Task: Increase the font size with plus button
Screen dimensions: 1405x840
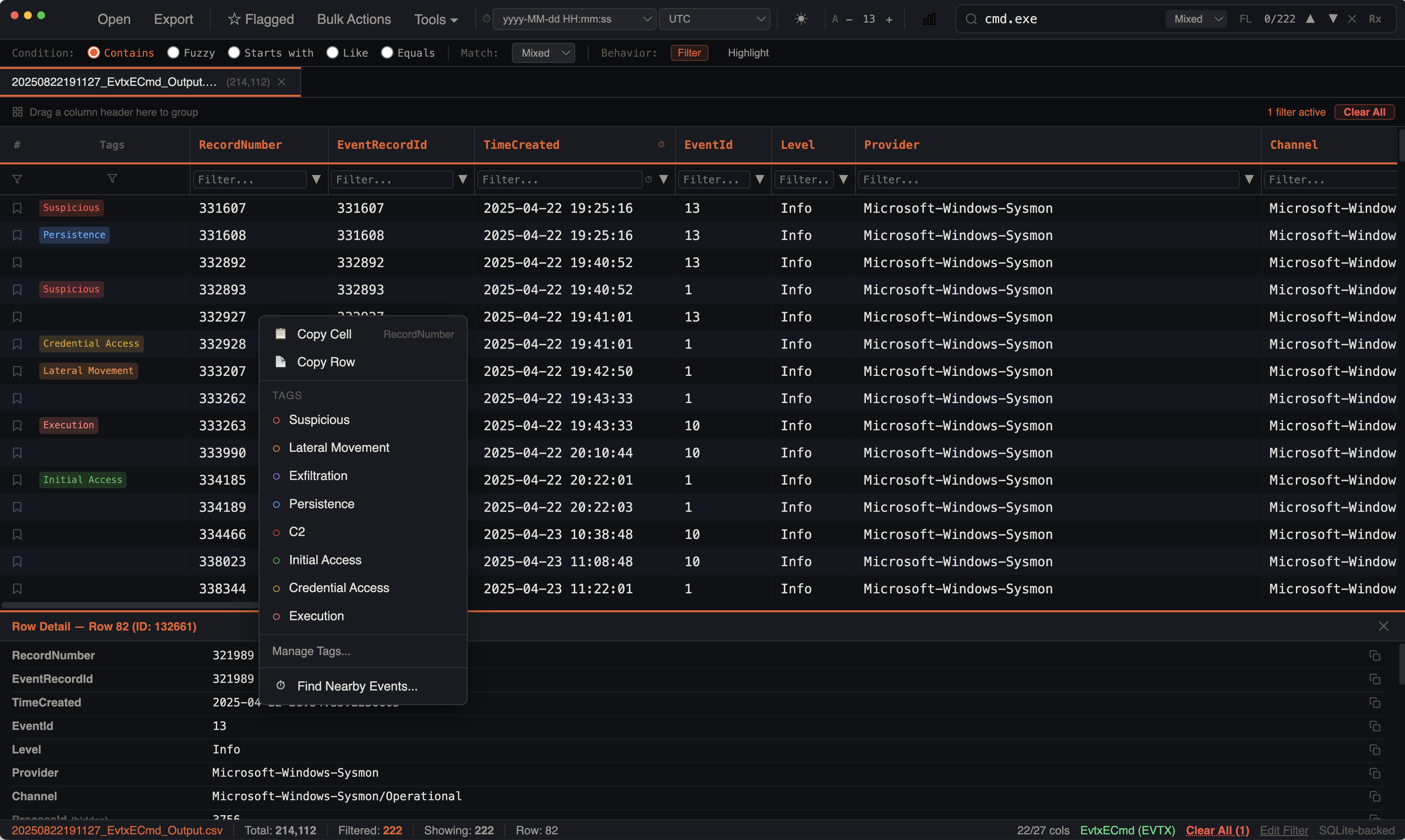Action: pyautogui.click(x=889, y=19)
